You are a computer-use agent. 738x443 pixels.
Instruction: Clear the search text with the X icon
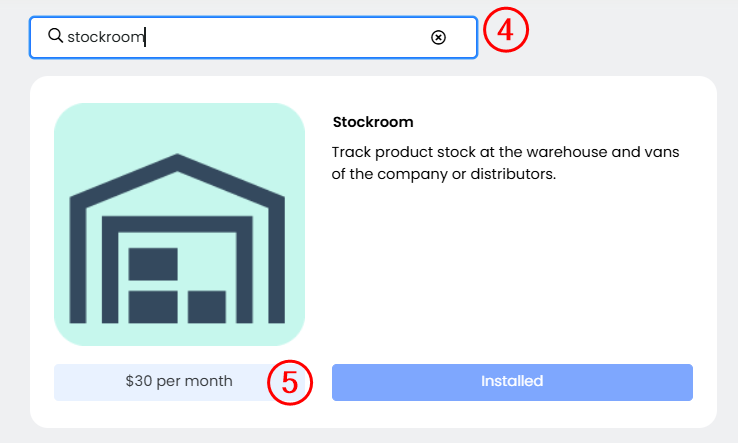(x=438, y=37)
